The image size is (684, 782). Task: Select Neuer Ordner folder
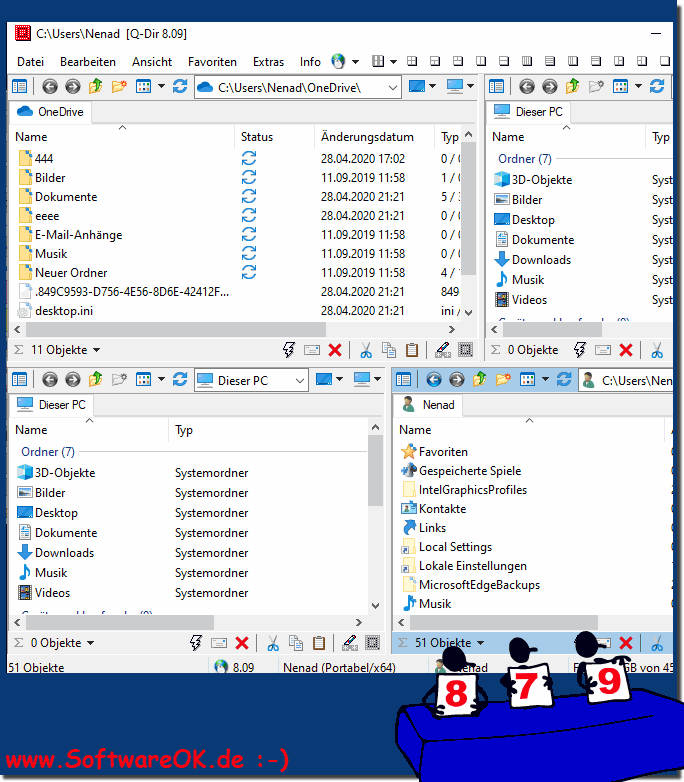(71, 273)
